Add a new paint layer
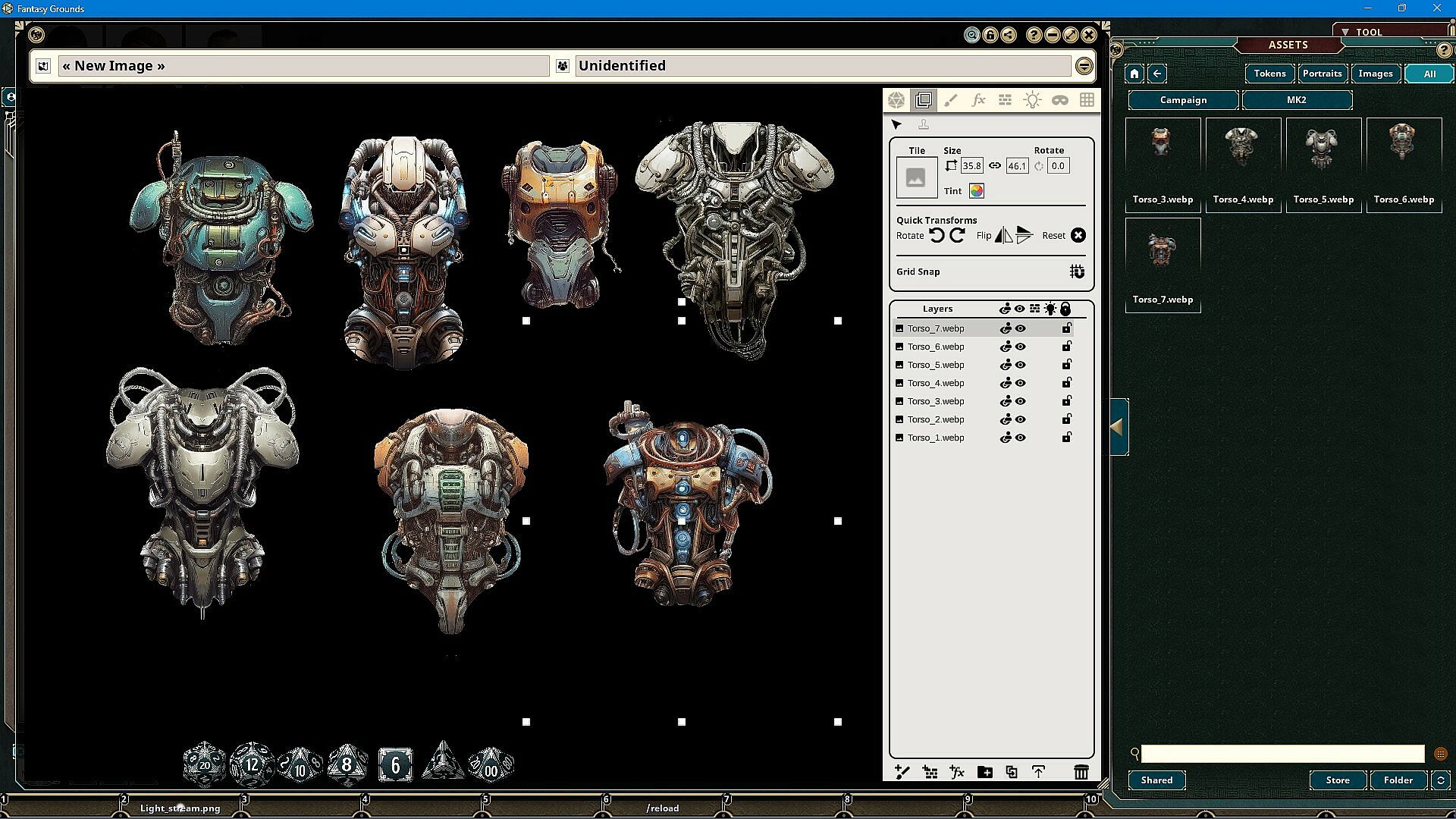Image resolution: width=1456 pixels, height=819 pixels. (902, 772)
